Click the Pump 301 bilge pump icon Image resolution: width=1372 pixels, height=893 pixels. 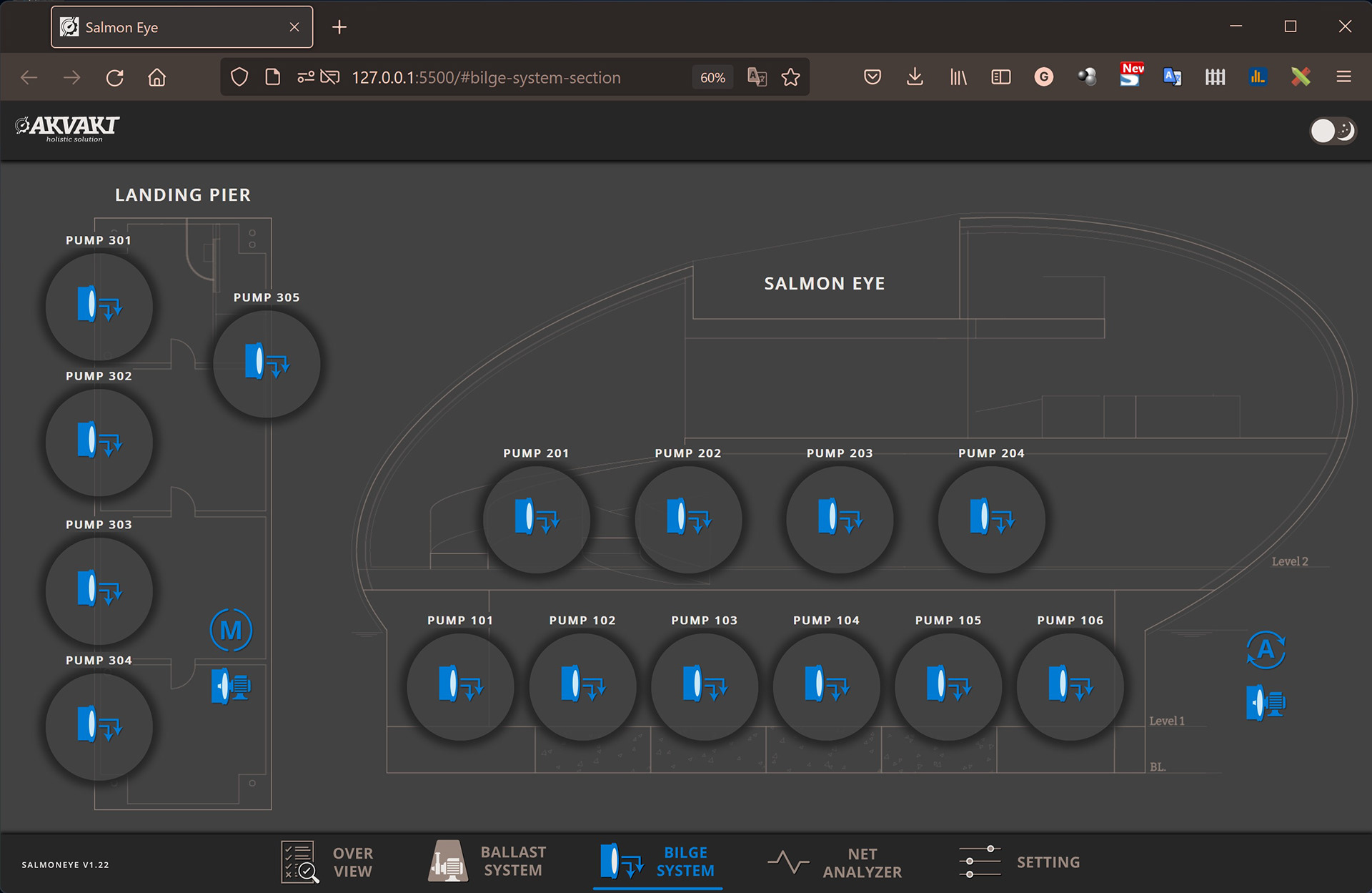pyautogui.click(x=99, y=306)
